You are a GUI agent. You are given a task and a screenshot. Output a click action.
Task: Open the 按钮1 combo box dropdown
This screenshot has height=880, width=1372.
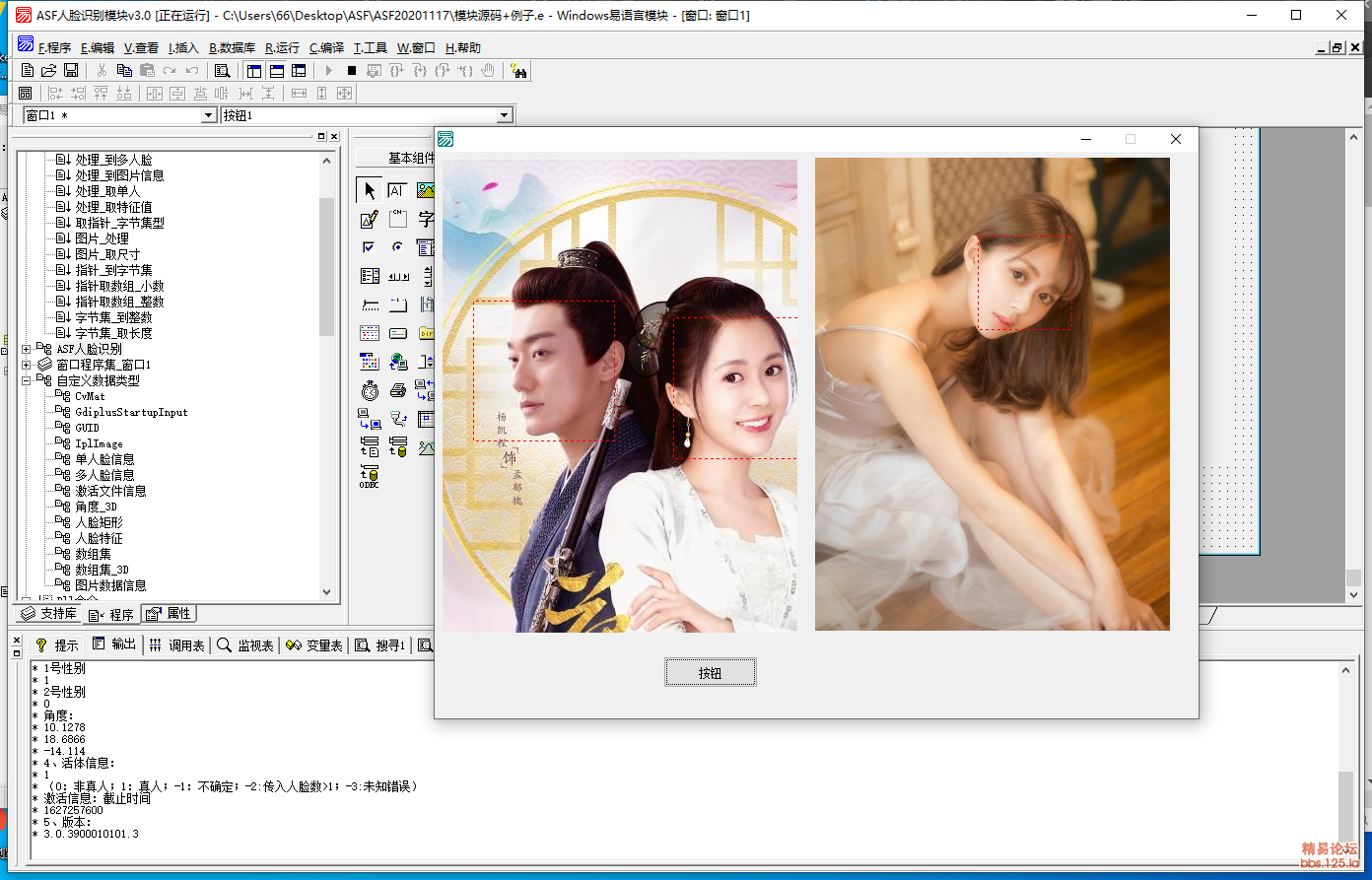point(505,115)
